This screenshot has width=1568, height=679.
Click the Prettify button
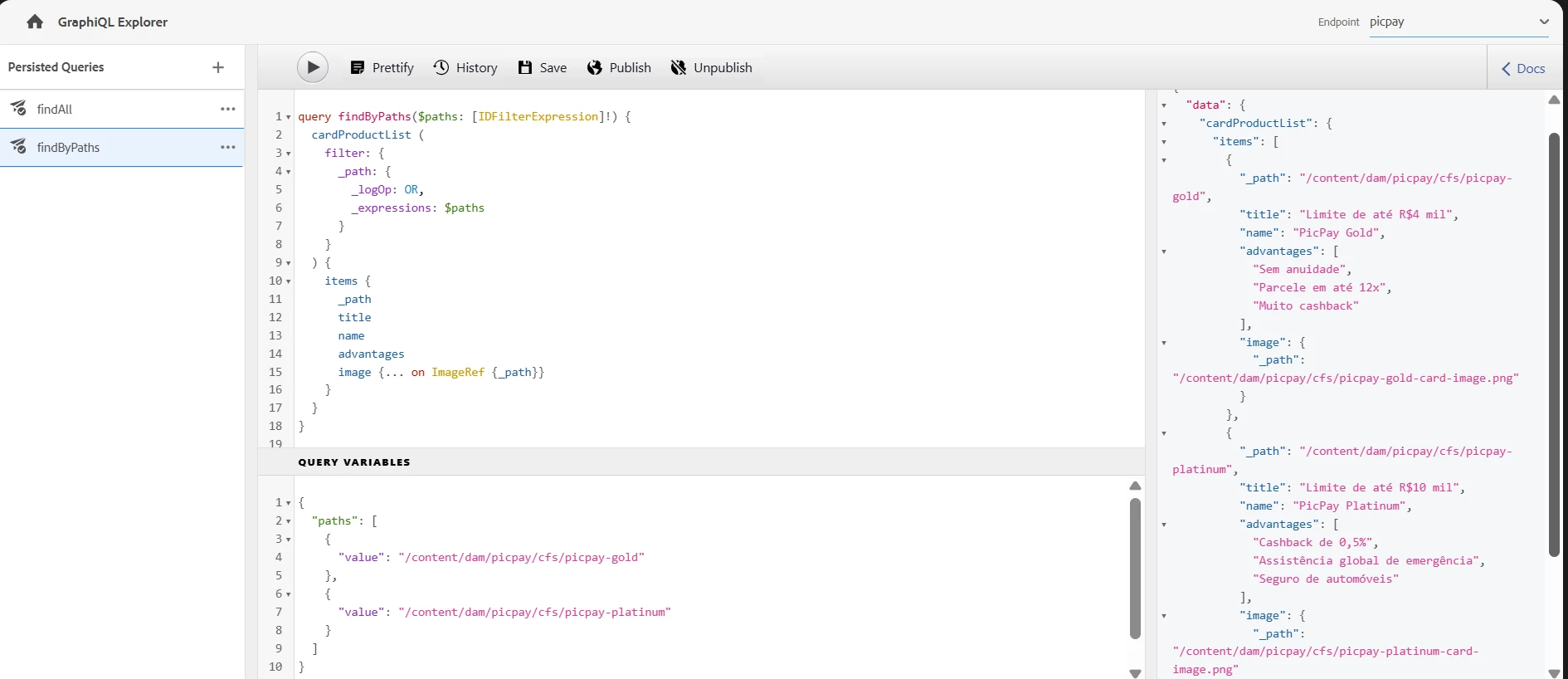382,67
